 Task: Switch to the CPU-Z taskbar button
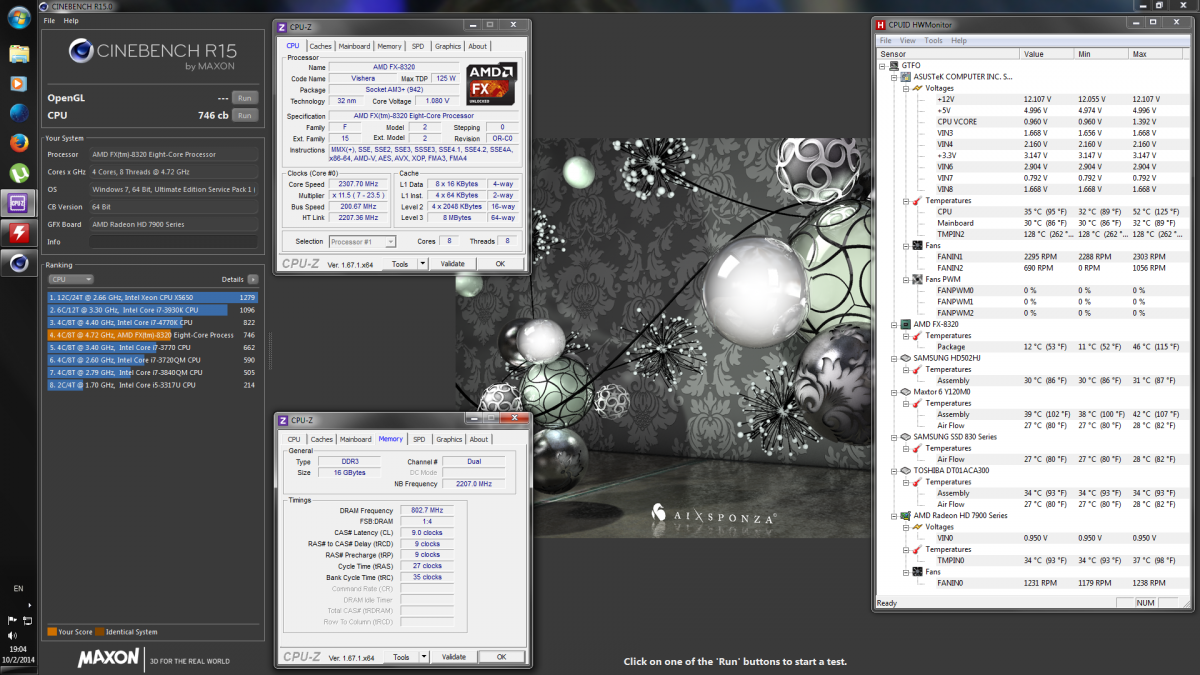click(x=18, y=203)
